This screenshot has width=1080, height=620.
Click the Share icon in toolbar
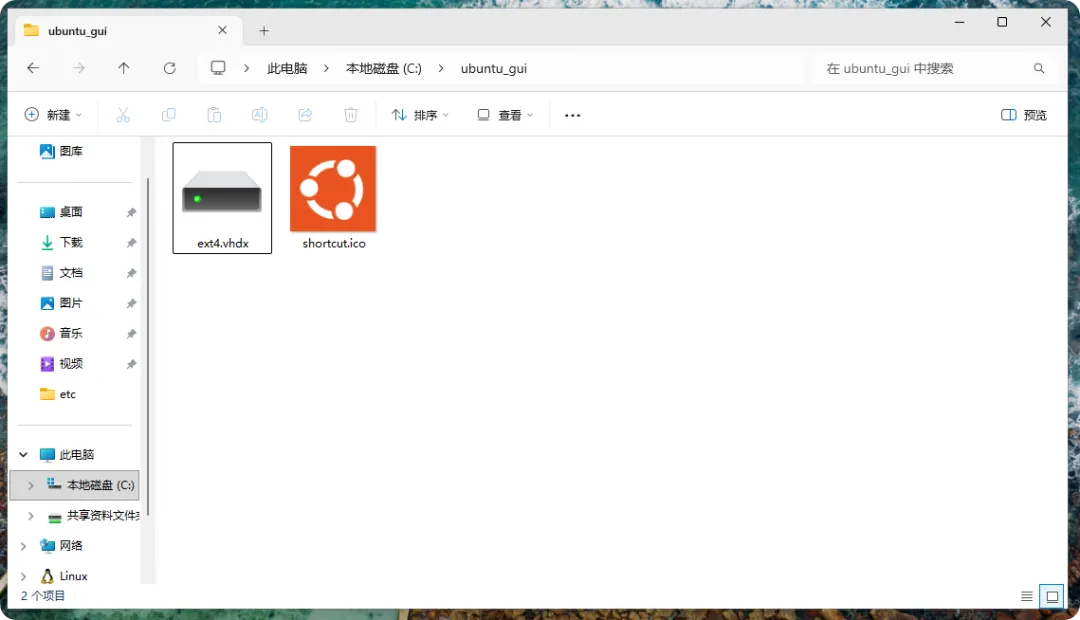tap(305, 115)
